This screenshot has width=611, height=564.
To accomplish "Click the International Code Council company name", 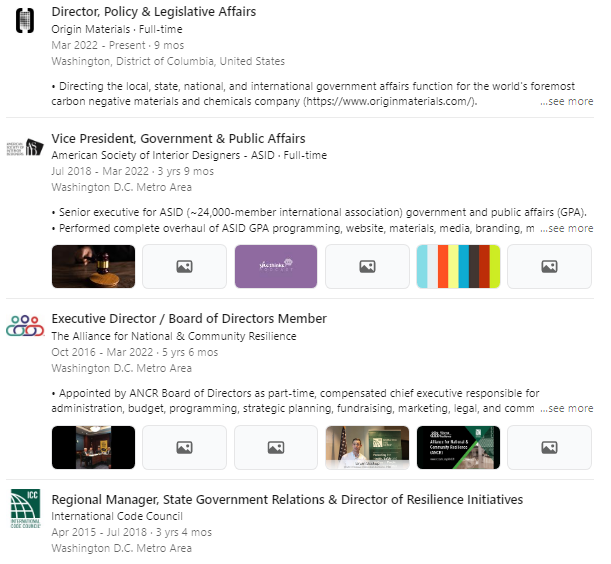I will tap(117, 516).
